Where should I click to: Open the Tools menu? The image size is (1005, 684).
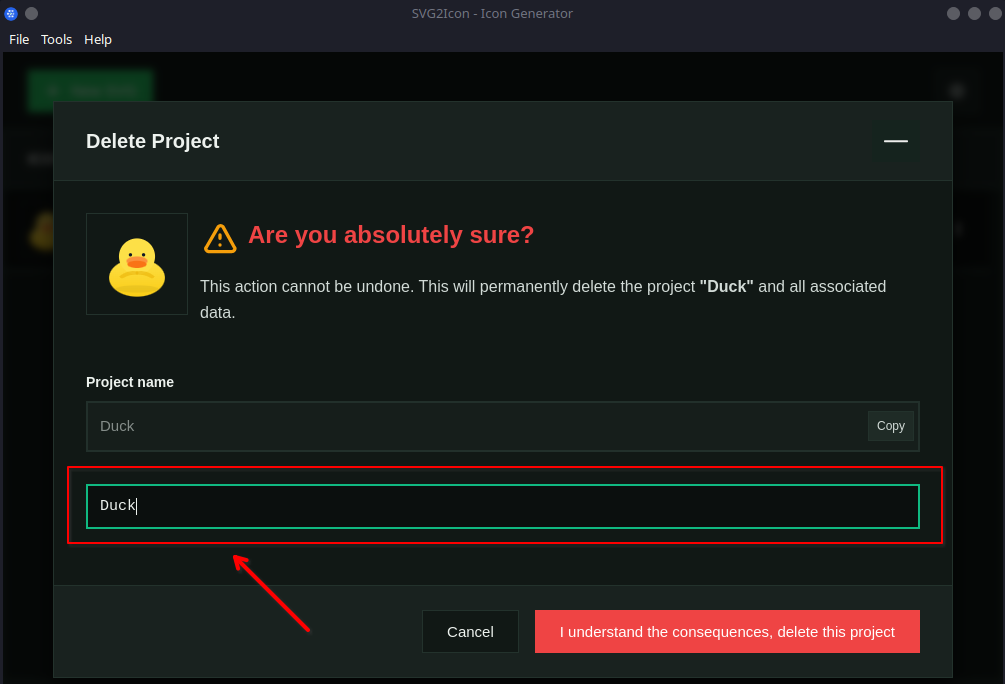56,39
